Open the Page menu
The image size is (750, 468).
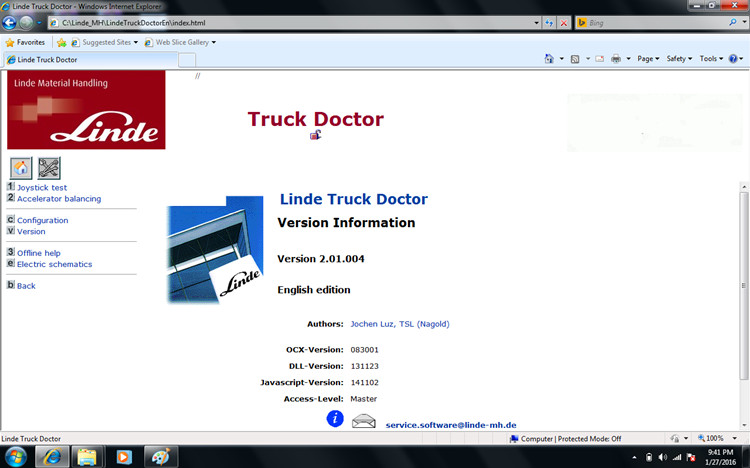coord(648,58)
